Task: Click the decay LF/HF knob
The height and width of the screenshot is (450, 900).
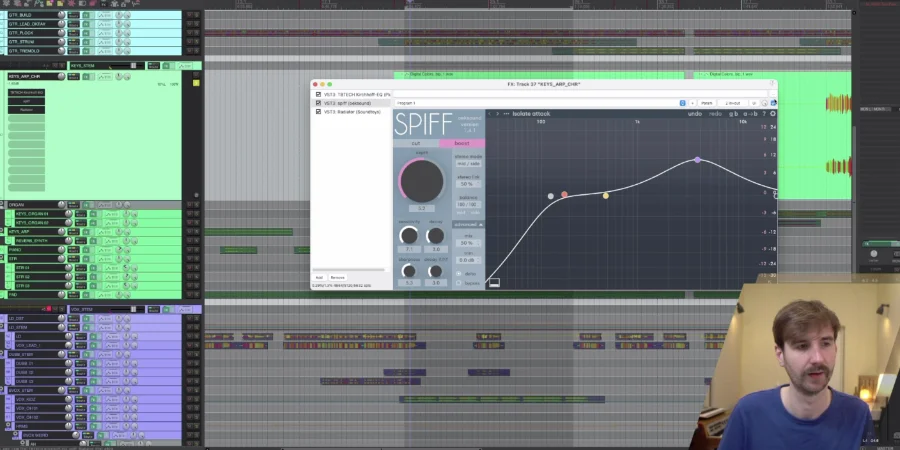Action: pyautogui.click(x=436, y=271)
